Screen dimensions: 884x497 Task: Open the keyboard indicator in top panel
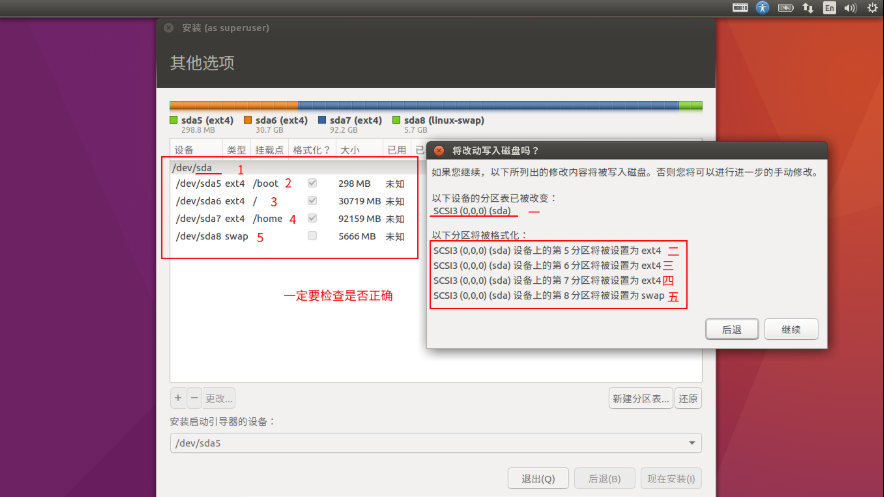tap(740, 7)
